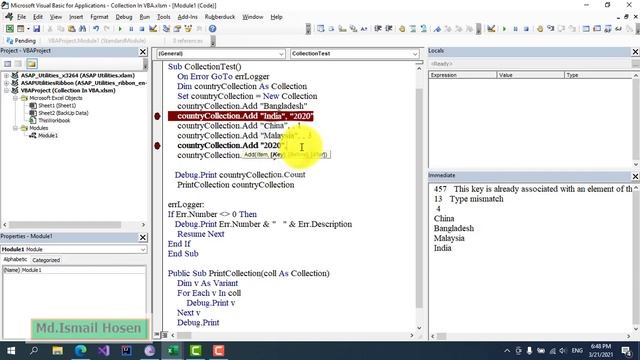The width and height of the screenshot is (640, 360).
Task: Click Indent icon in Edit toolbar
Action: (378, 29)
